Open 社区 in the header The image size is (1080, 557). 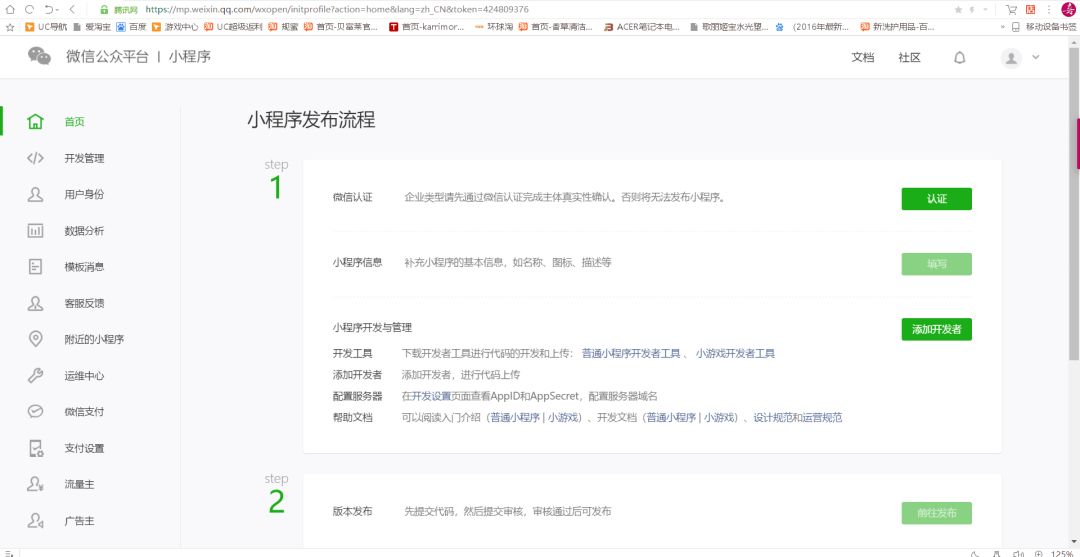(x=909, y=58)
